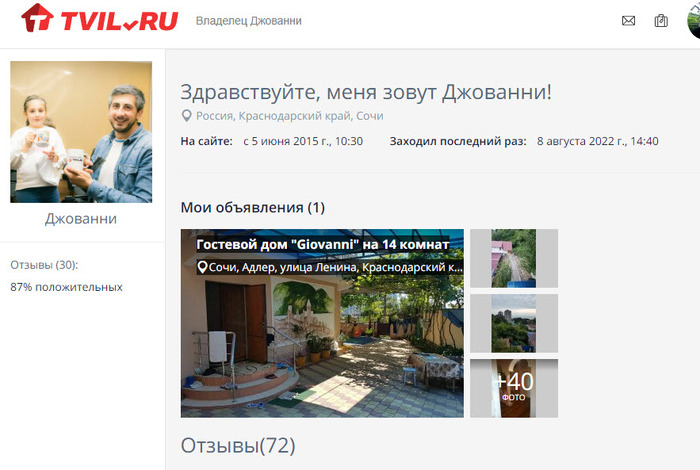Image resolution: width=700 pixels, height=470 pixels.
Task: Click the location pin beside Россия, Краснодарский край
Action: [187, 116]
